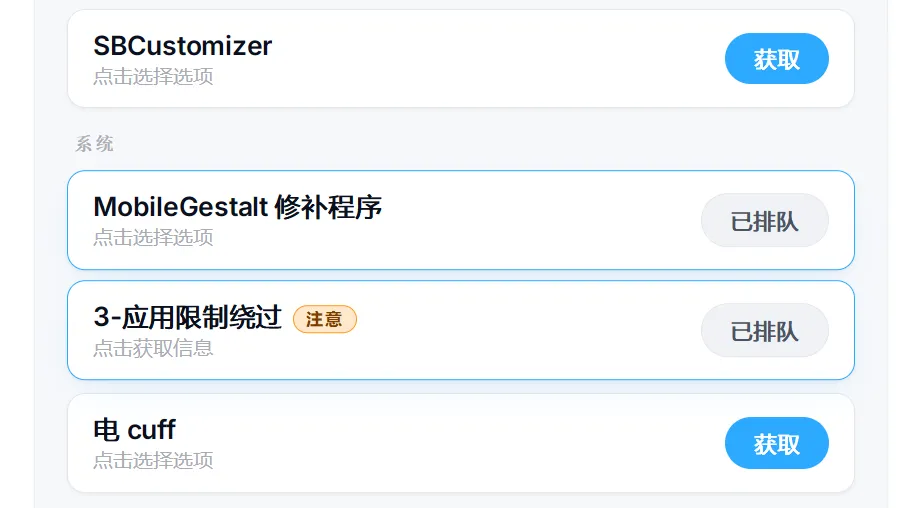Click the 系统 section header
The image size is (918, 508).
coord(95,144)
